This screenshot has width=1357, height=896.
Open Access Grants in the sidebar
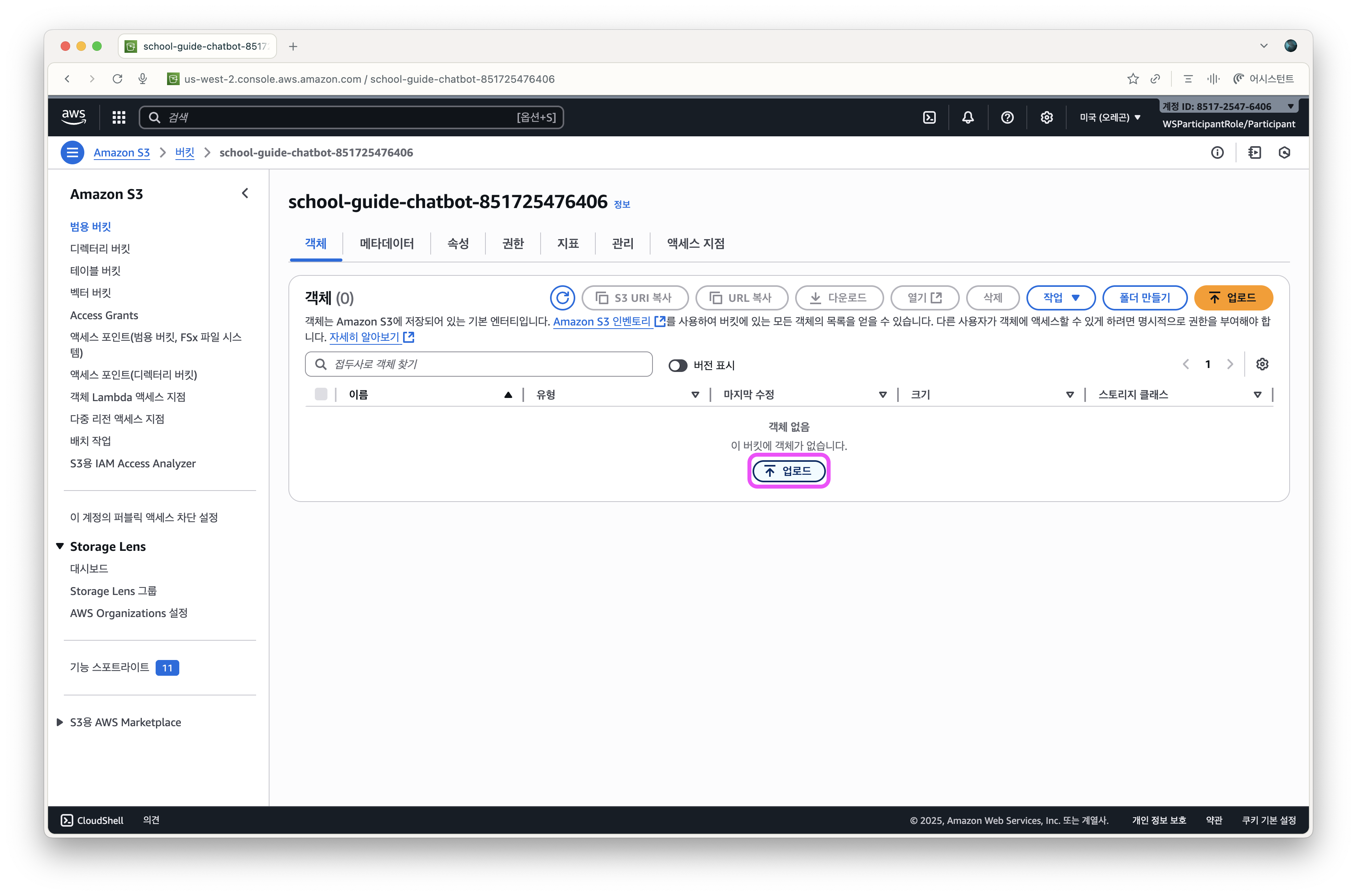coord(104,316)
